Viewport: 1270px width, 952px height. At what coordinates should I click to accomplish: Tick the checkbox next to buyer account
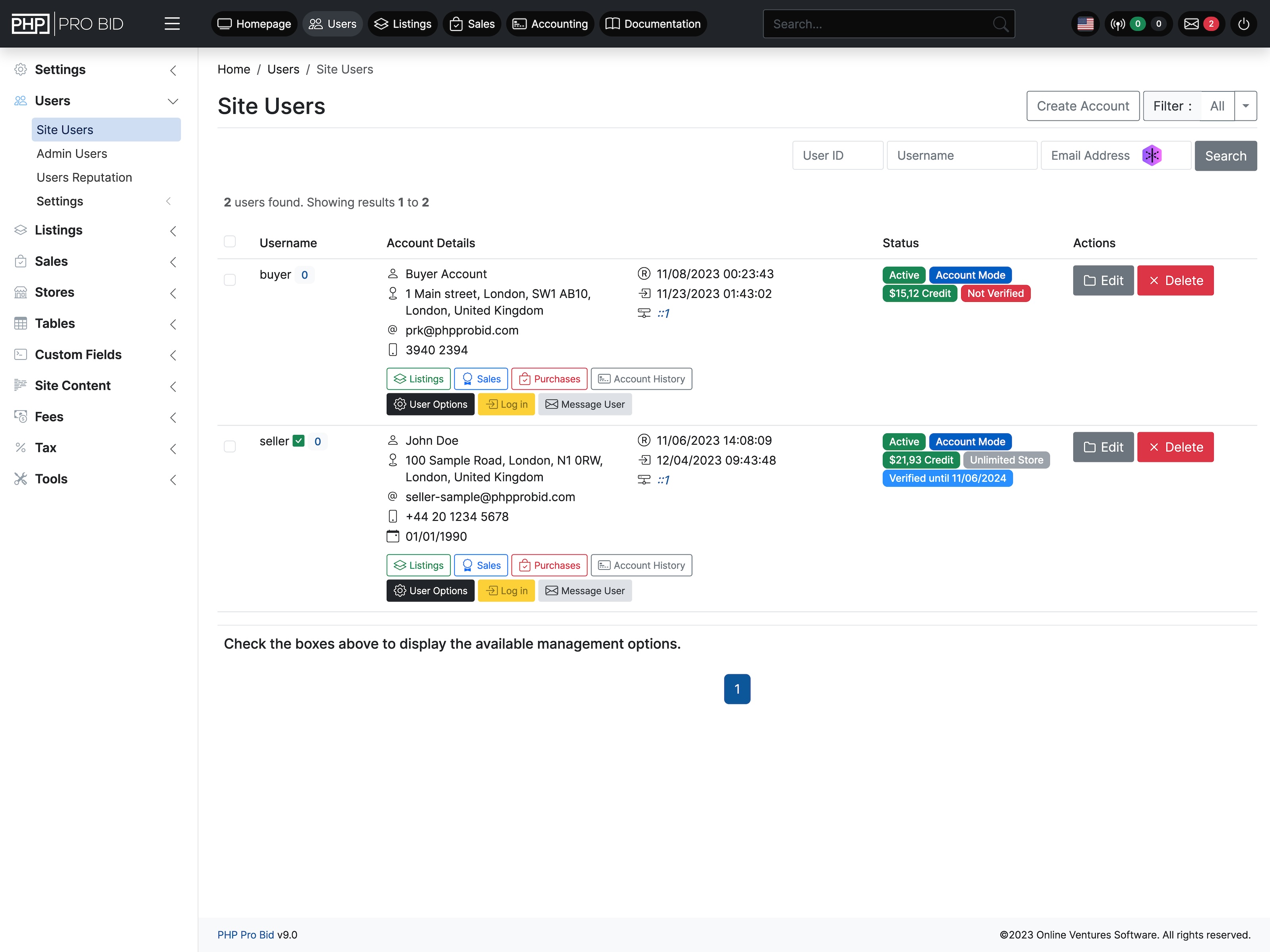pyautogui.click(x=230, y=280)
